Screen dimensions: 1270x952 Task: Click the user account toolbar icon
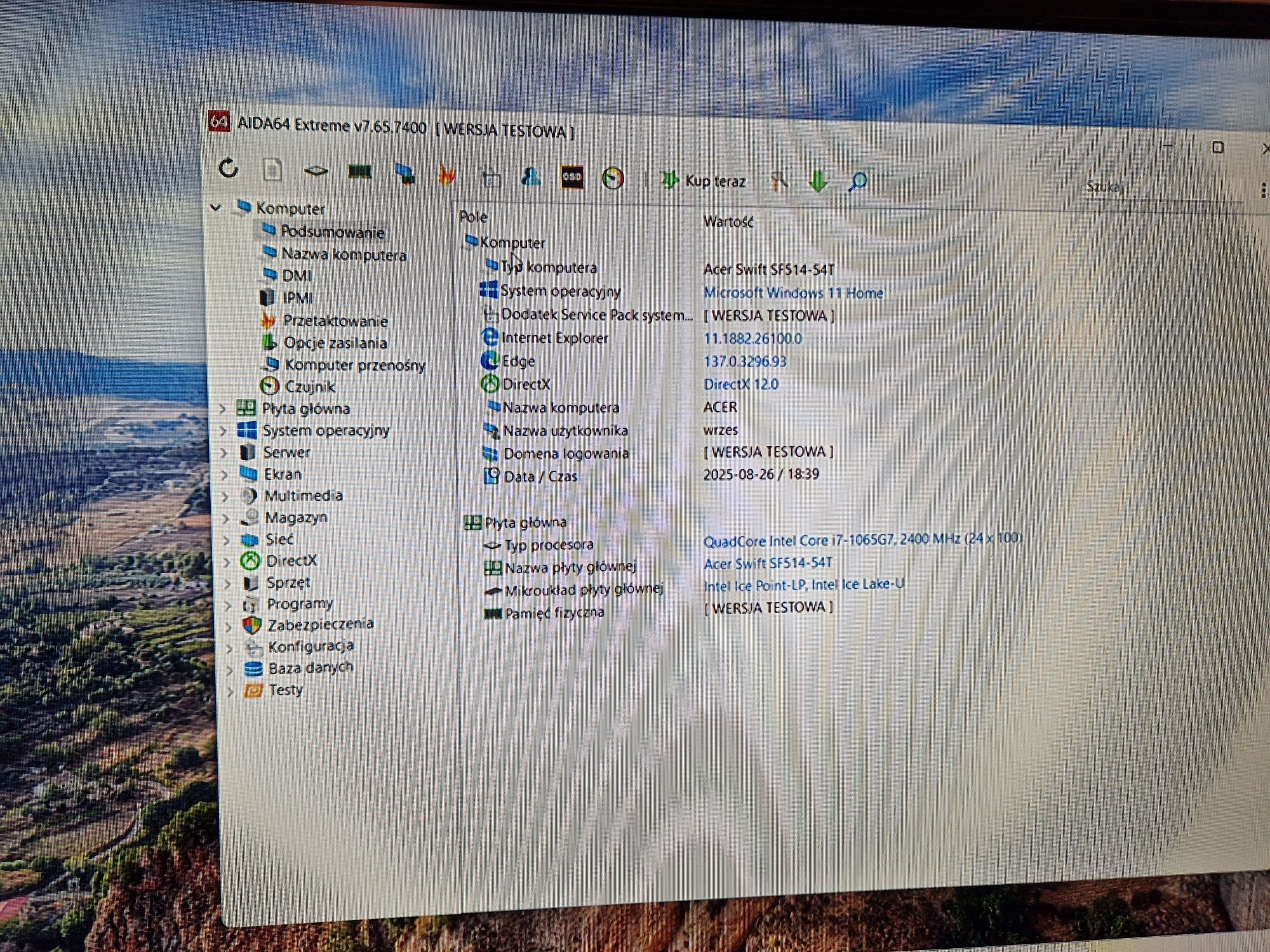[x=530, y=177]
